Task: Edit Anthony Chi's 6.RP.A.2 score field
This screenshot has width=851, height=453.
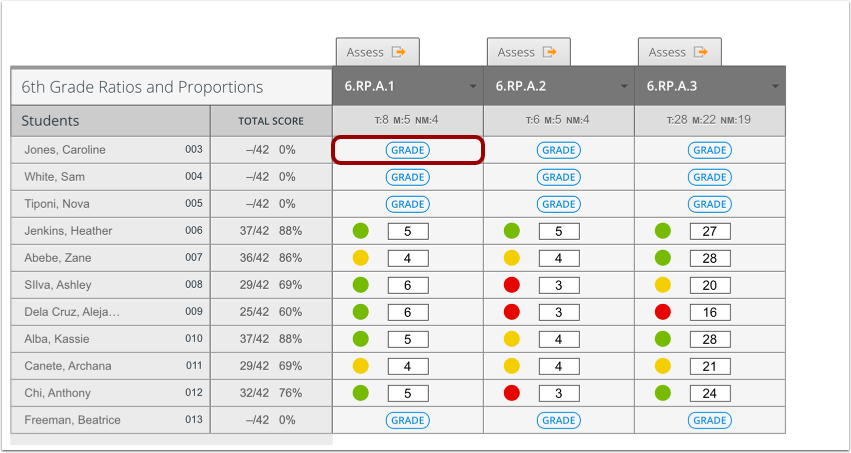Action: point(559,393)
